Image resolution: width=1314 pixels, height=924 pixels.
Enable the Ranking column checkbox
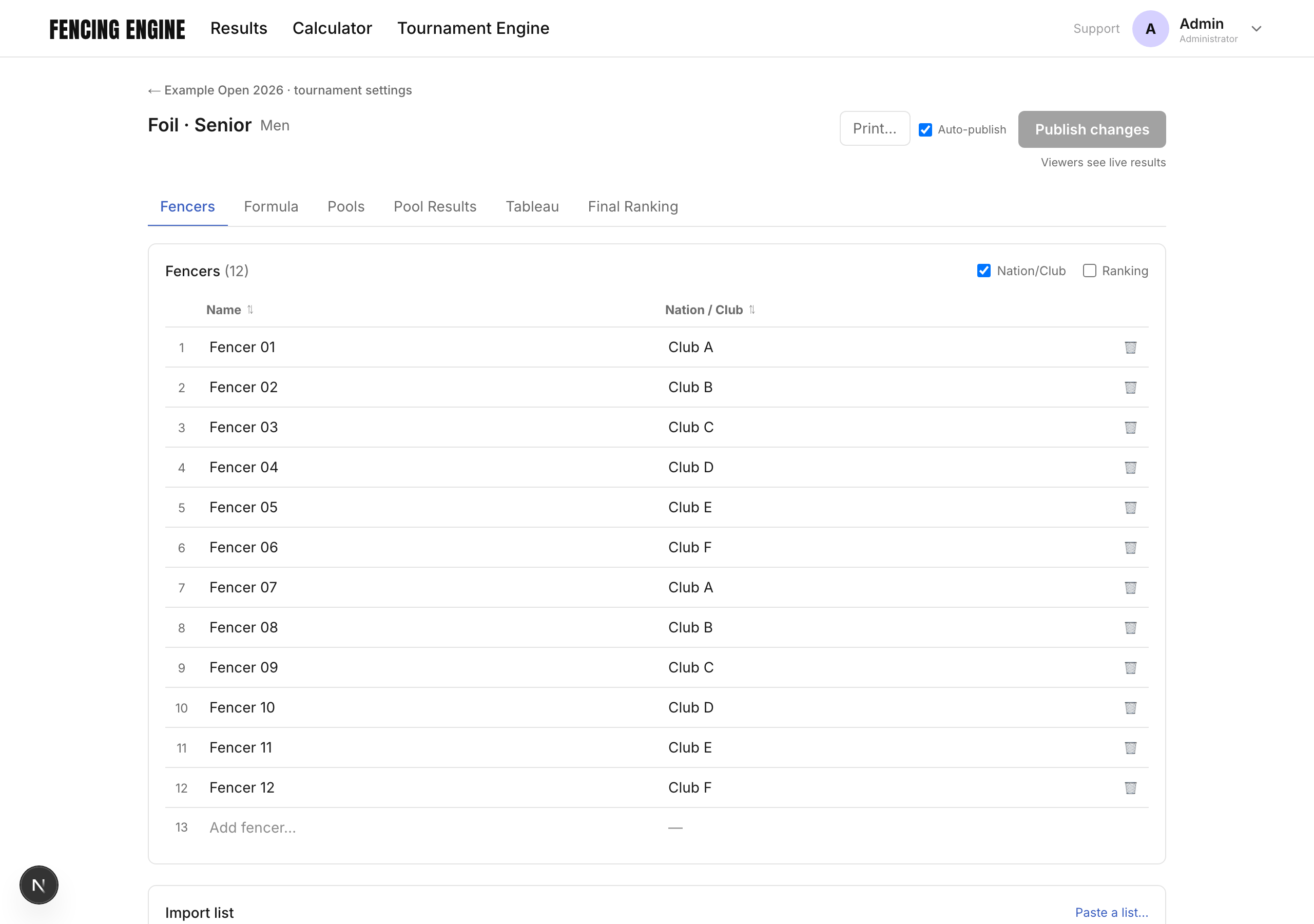coord(1090,271)
